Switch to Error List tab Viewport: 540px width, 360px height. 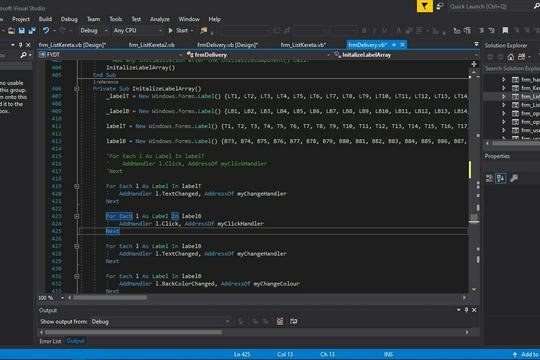point(50,341)
